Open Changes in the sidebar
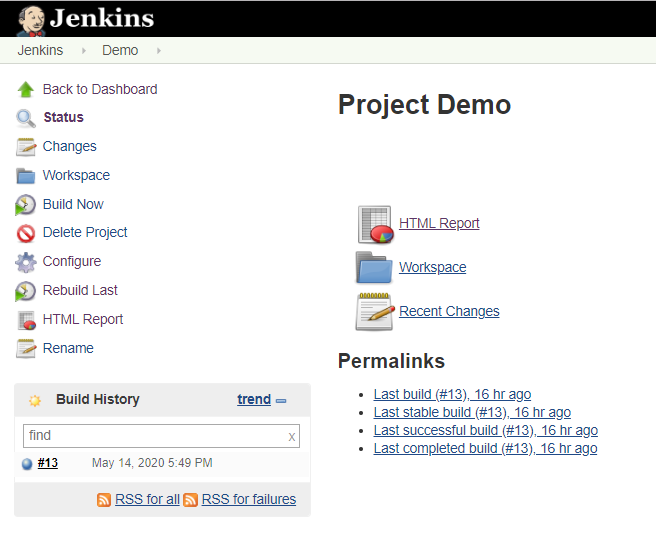This screenshot has width=656, height=550. [69, 146]
